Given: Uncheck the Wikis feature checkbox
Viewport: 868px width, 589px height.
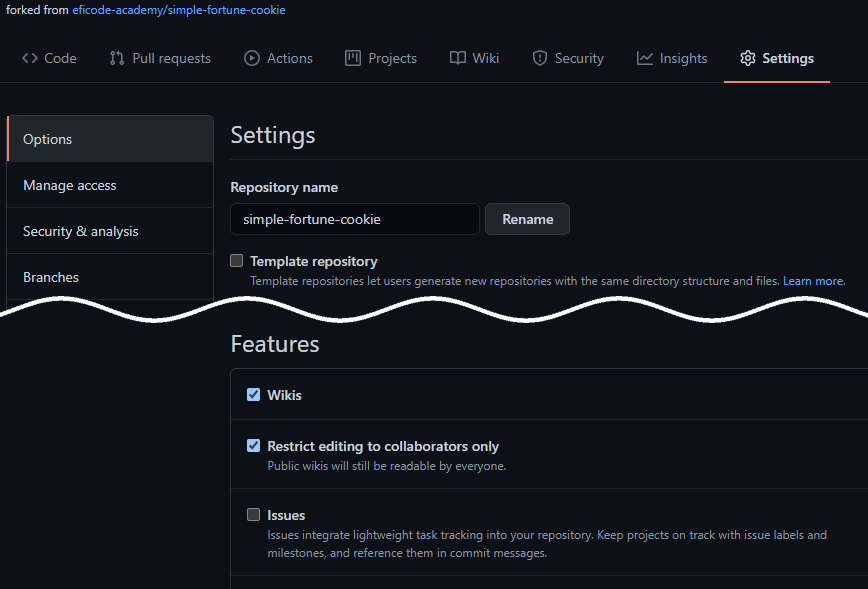Looking at the screenshot, I should tap(254, 395).
